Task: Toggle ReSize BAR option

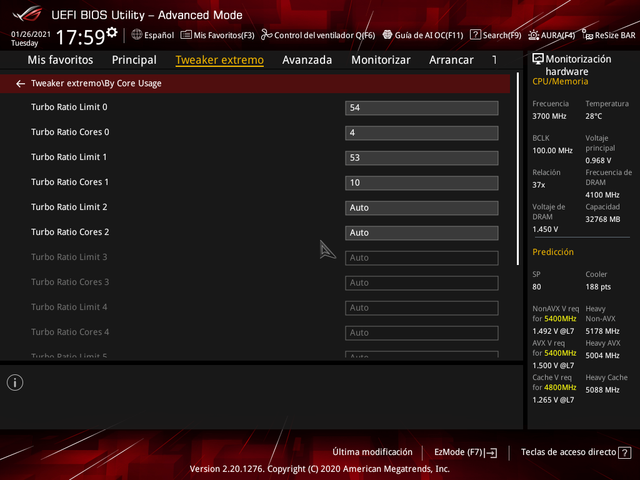Action: tap(609, 35)
